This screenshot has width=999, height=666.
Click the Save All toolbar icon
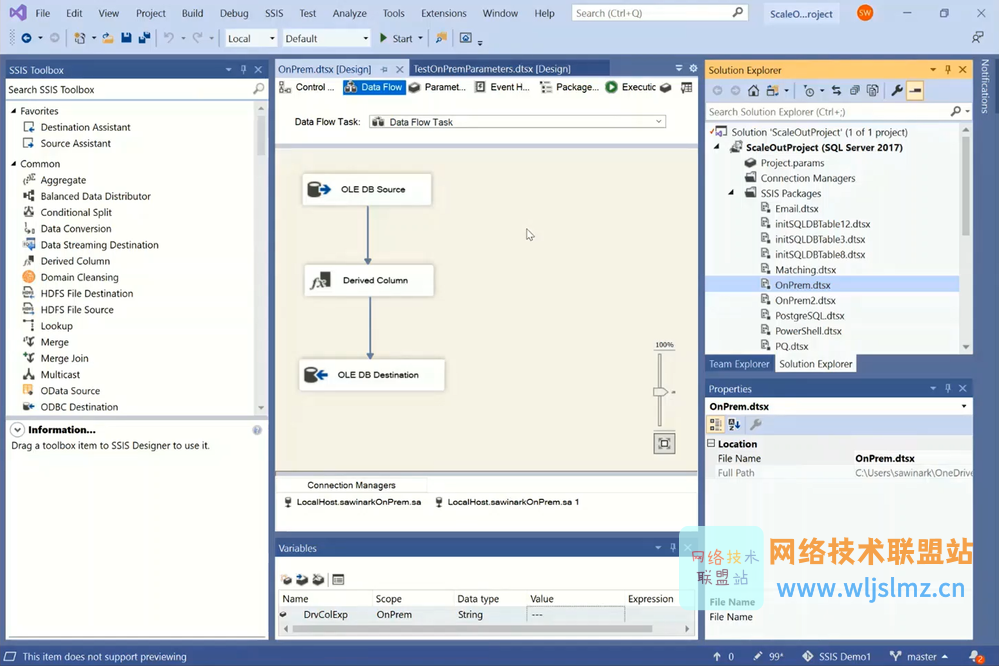pyautogui.click(x=145, y=38)
